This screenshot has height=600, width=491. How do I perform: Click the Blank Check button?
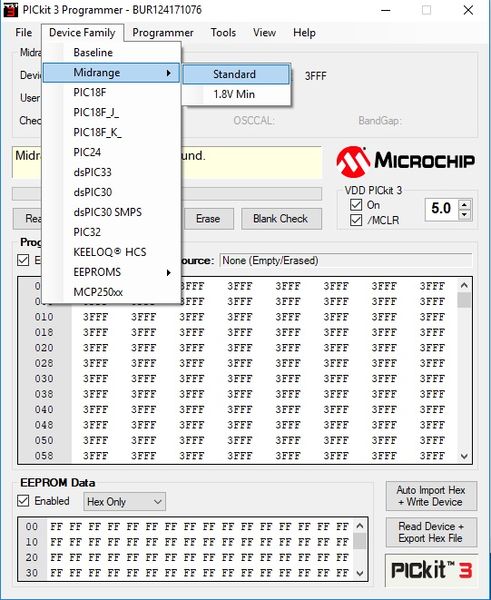(x=281, y=219)
